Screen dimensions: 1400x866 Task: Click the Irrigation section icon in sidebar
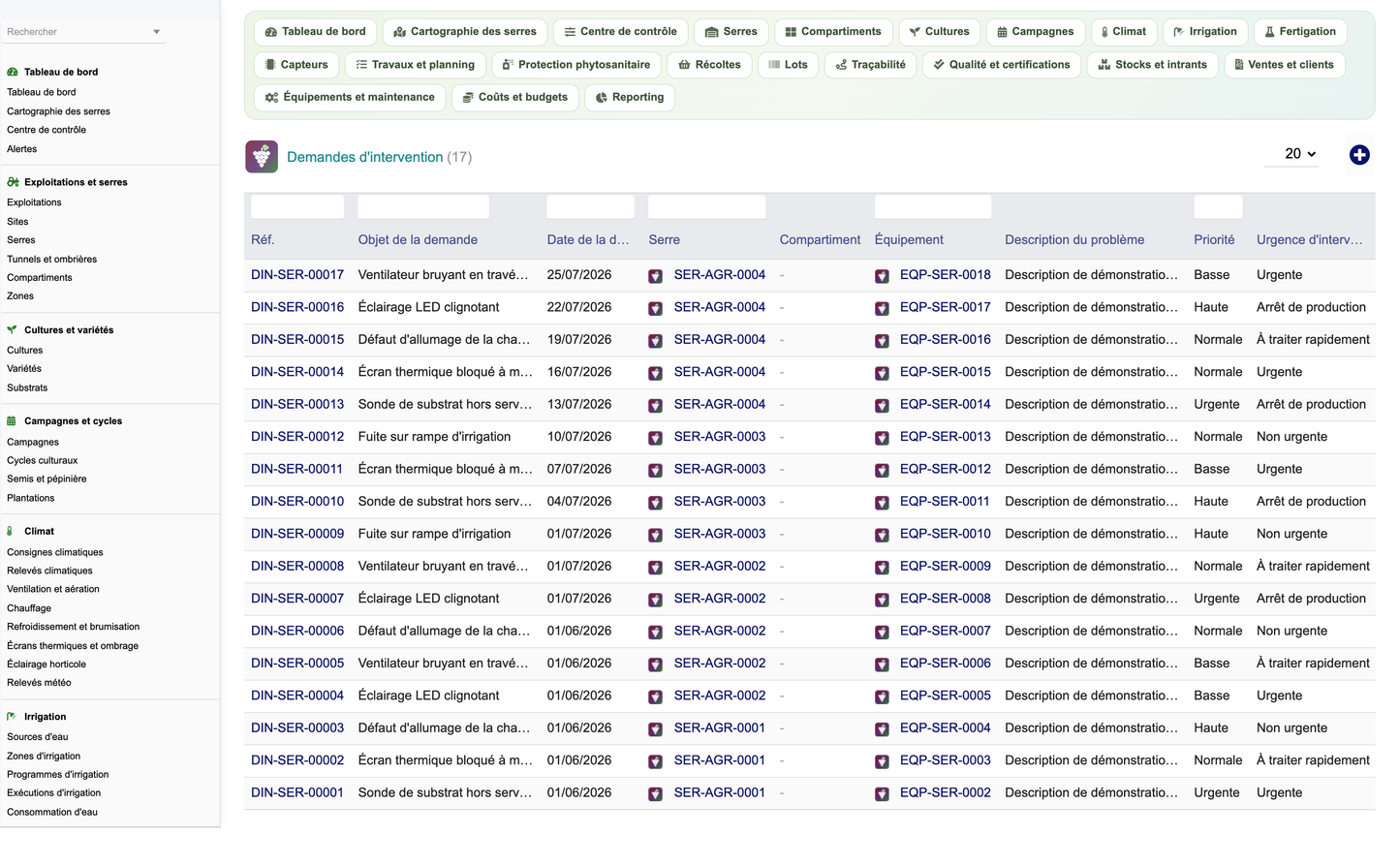(x=12, y=717)
